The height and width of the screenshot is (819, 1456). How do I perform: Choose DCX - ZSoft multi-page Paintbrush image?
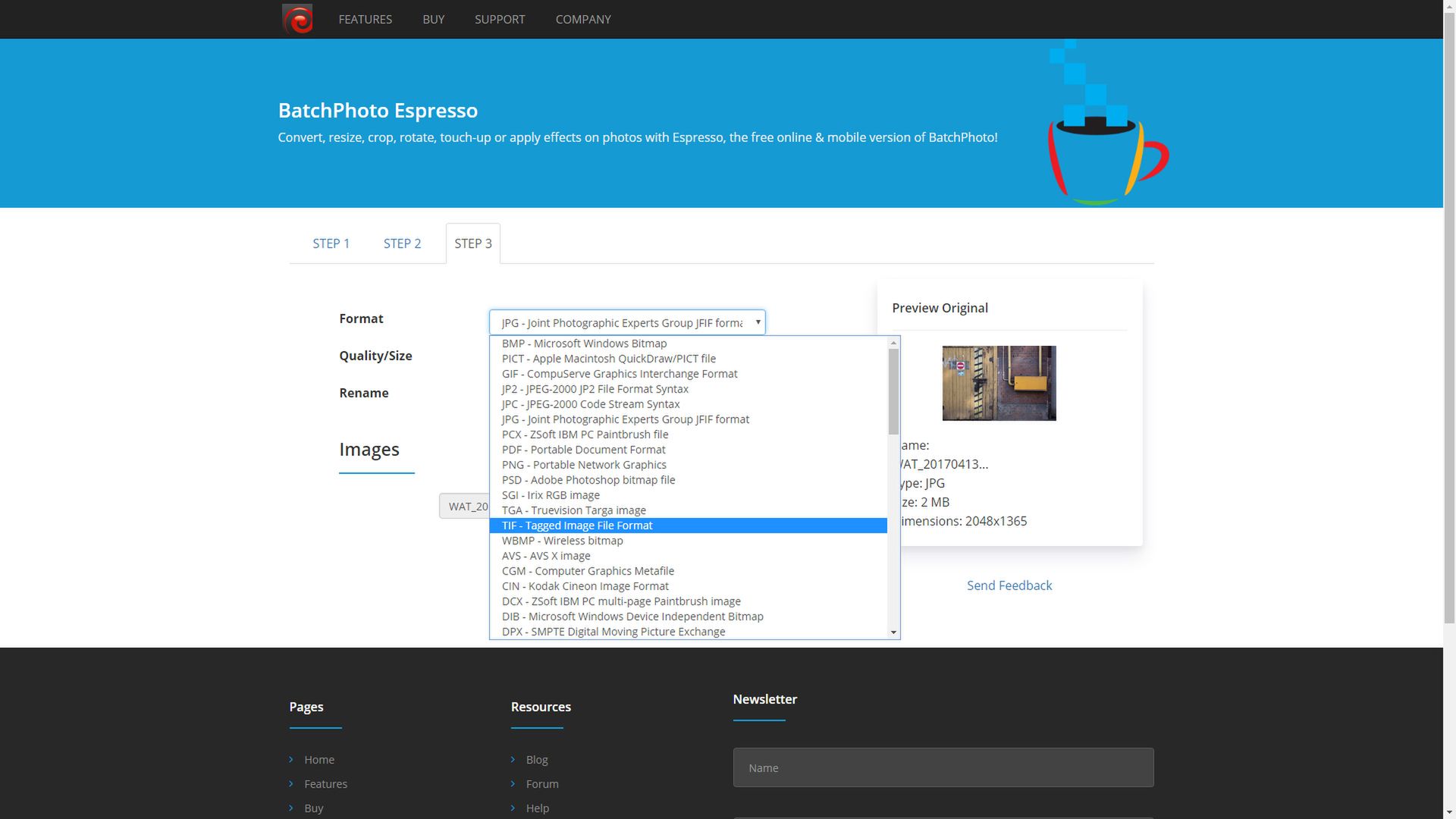689,601
